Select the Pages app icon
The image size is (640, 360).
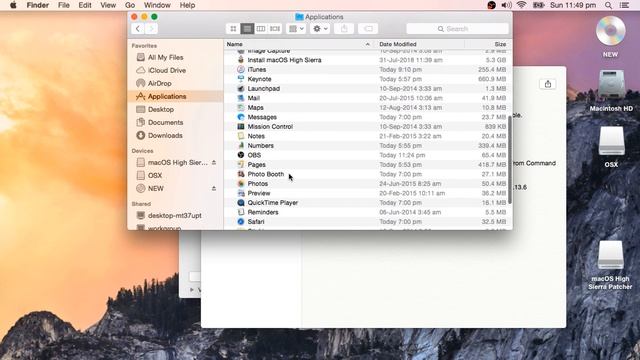click(241, 164)
